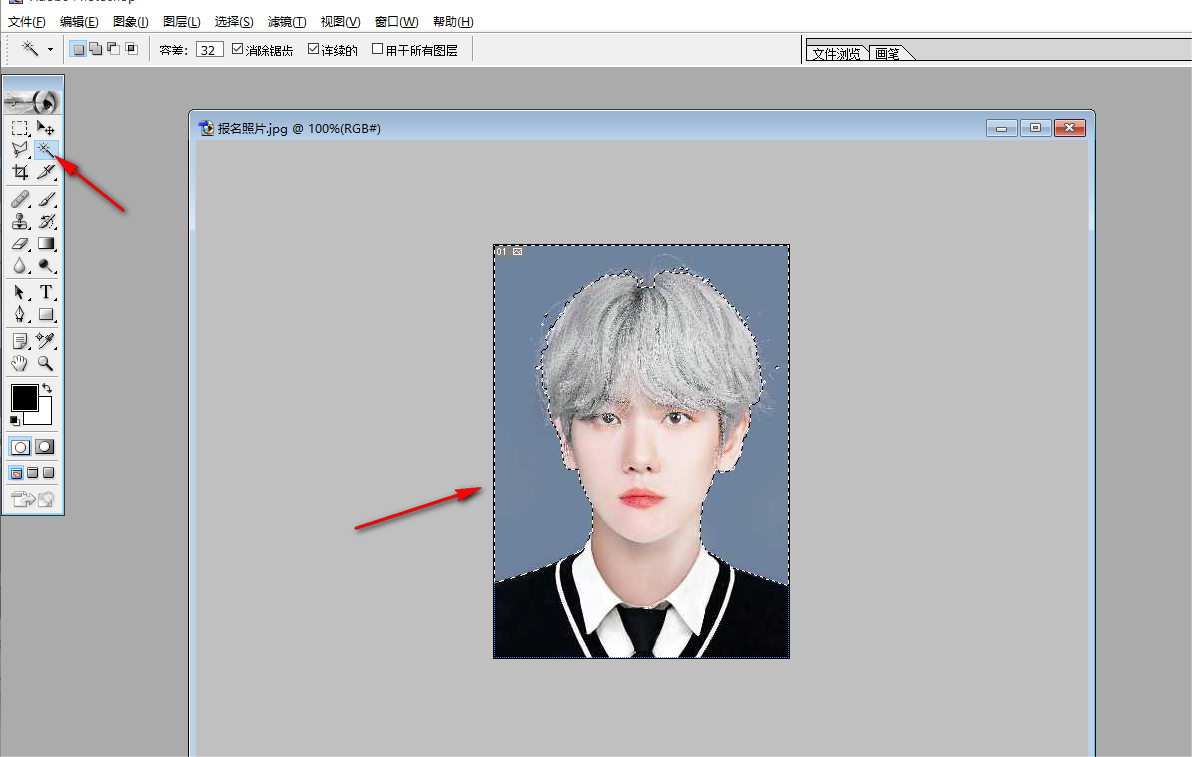
Task: Choose the Type tool in toolbox
Action: tap(46, 292)
